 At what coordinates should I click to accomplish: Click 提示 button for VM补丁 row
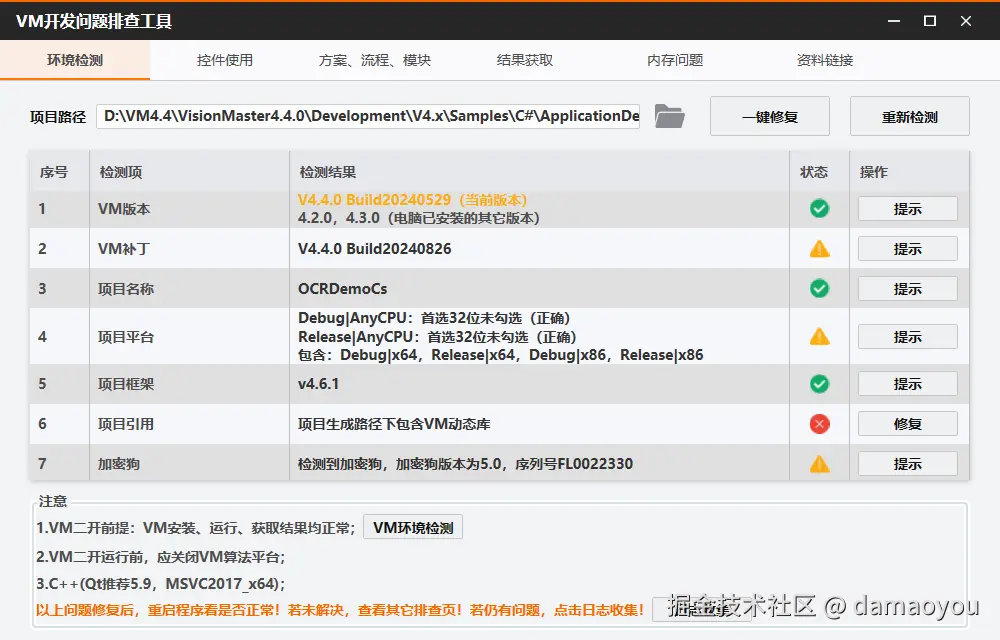(908, 249)
